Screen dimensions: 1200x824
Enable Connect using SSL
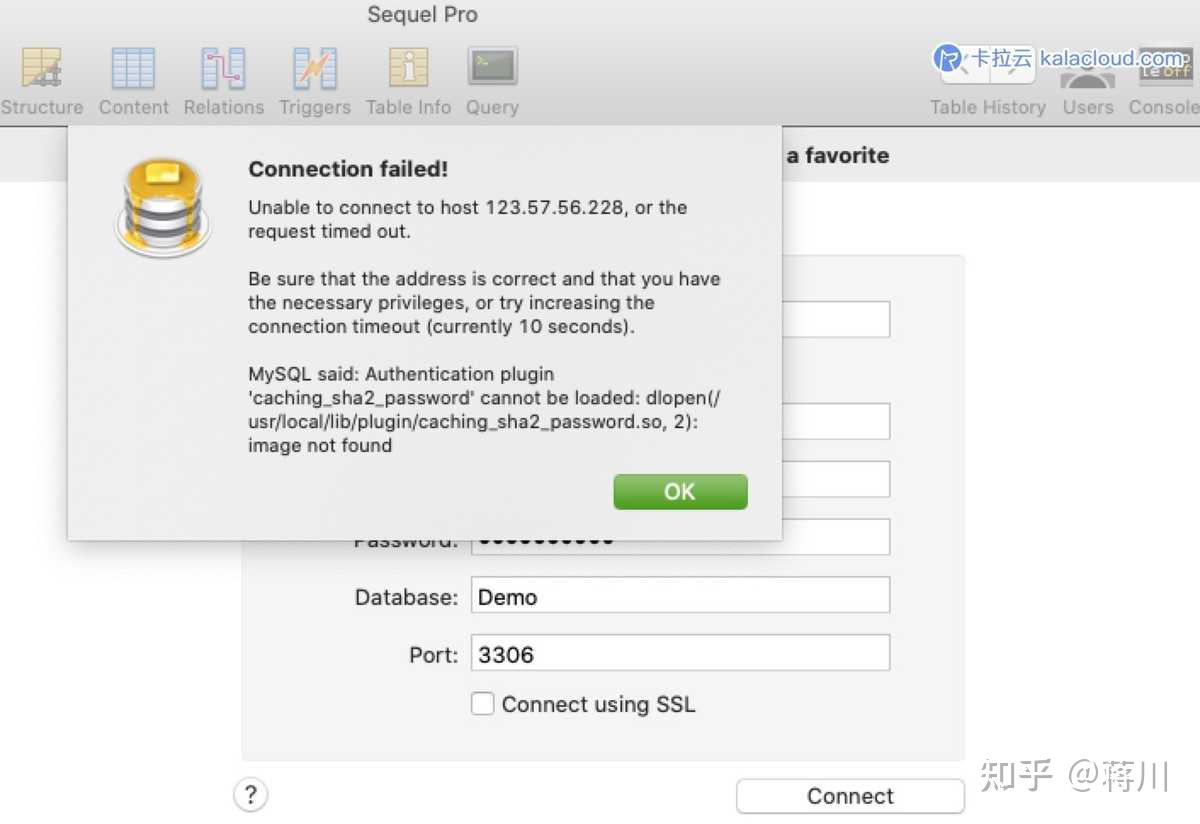483,704
